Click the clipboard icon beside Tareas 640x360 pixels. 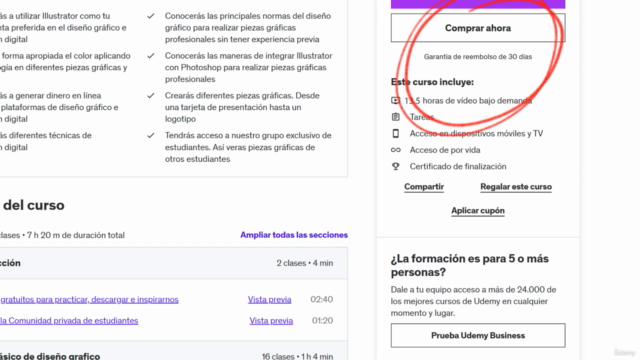point(396,117)
